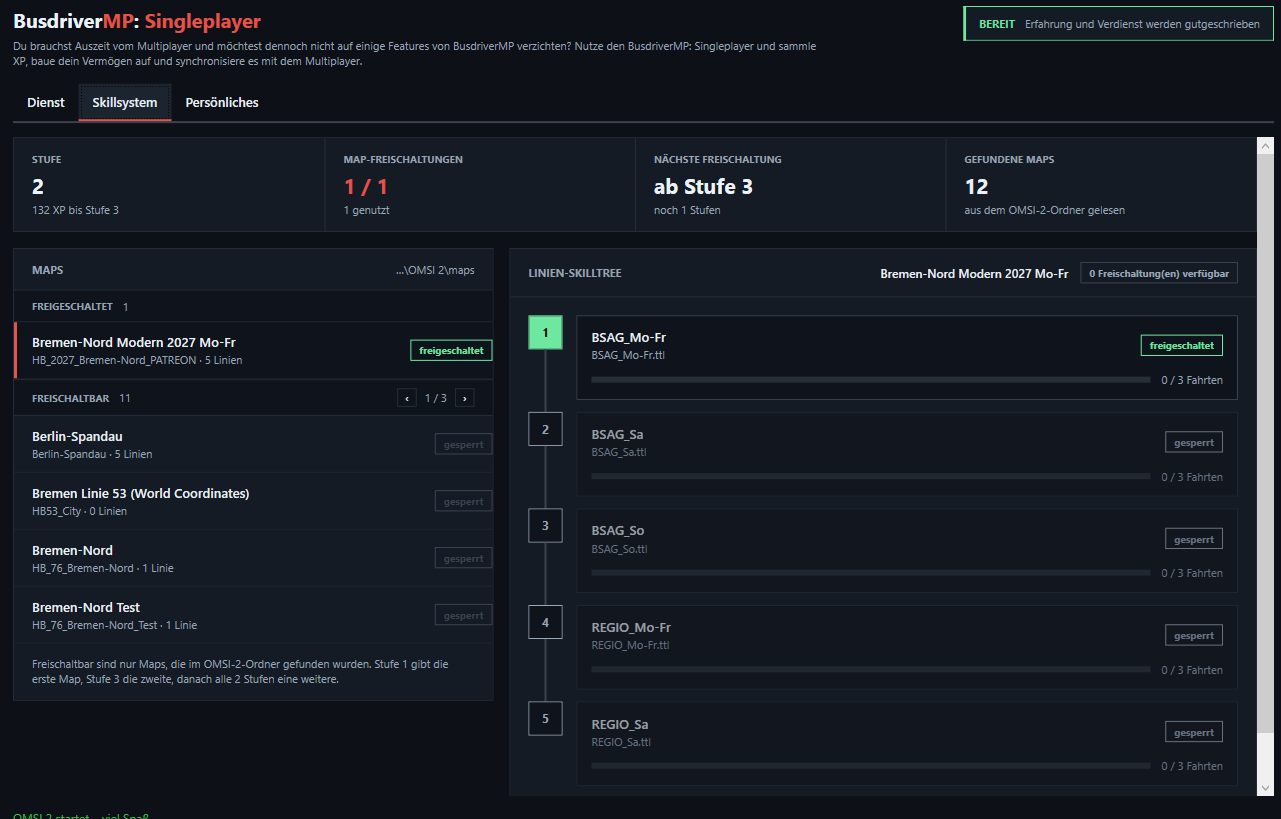Select the Bremen-Nord Test map
Image resolution: width=1281 pixels, height=819 pixels.
tap(254, 615)
